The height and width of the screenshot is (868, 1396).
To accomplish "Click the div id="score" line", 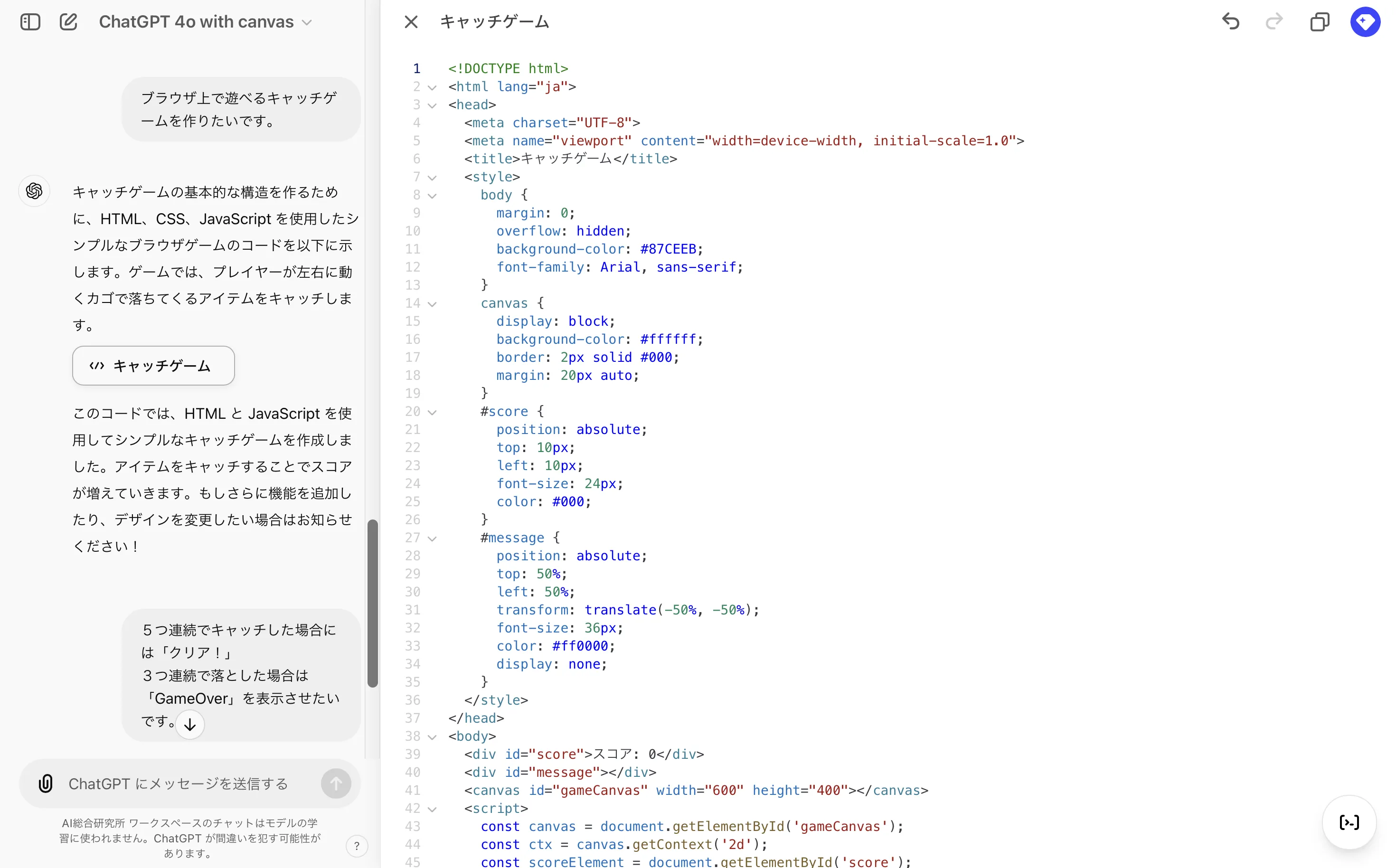I will click(x=584, y=754).
